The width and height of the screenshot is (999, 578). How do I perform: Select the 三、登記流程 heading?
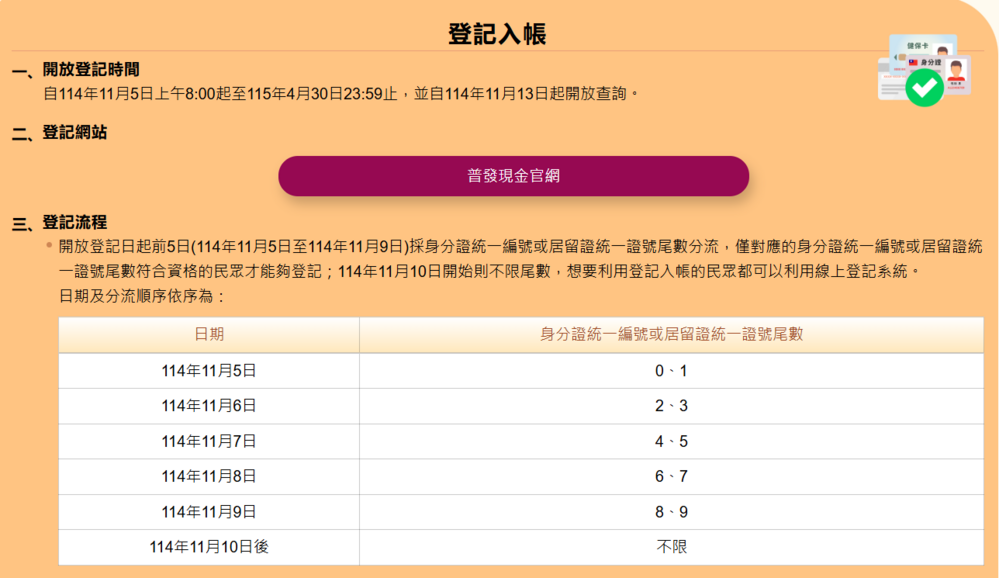[60, 222]
